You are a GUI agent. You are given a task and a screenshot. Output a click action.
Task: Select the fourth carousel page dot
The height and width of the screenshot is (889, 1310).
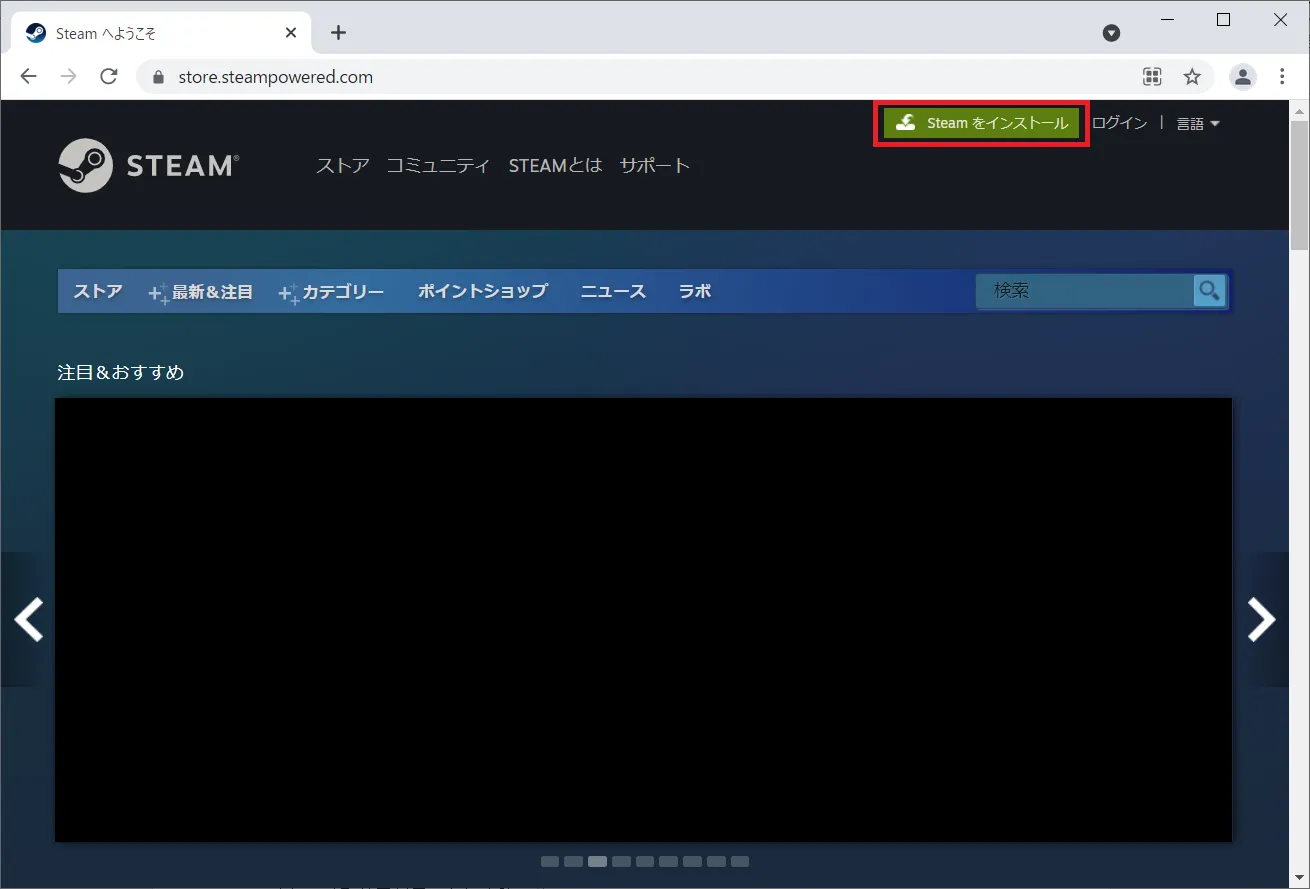coord(621,861)
